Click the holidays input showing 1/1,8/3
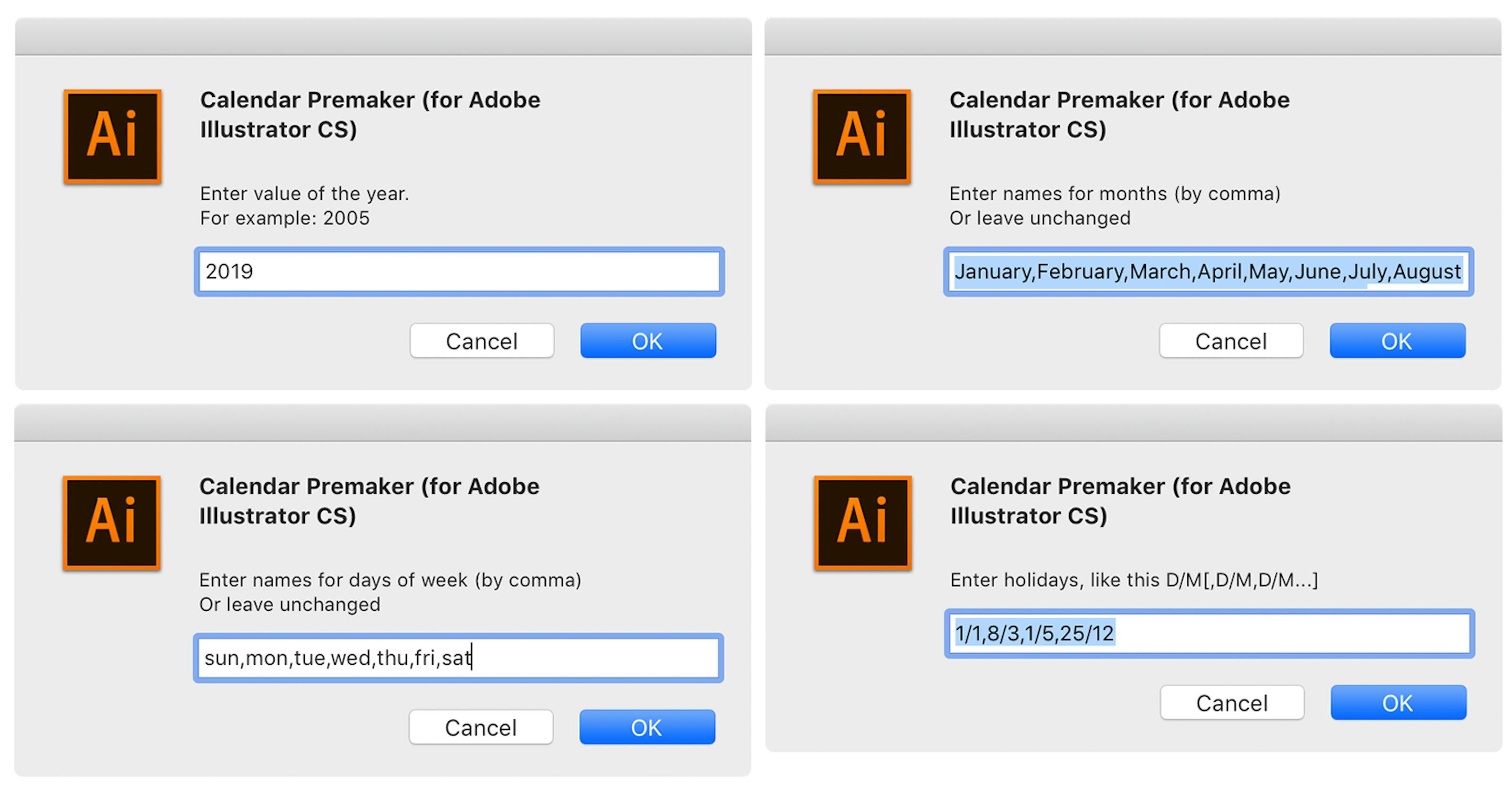The width and height of the screenshot is (1512, 805). pos(1209,633)
